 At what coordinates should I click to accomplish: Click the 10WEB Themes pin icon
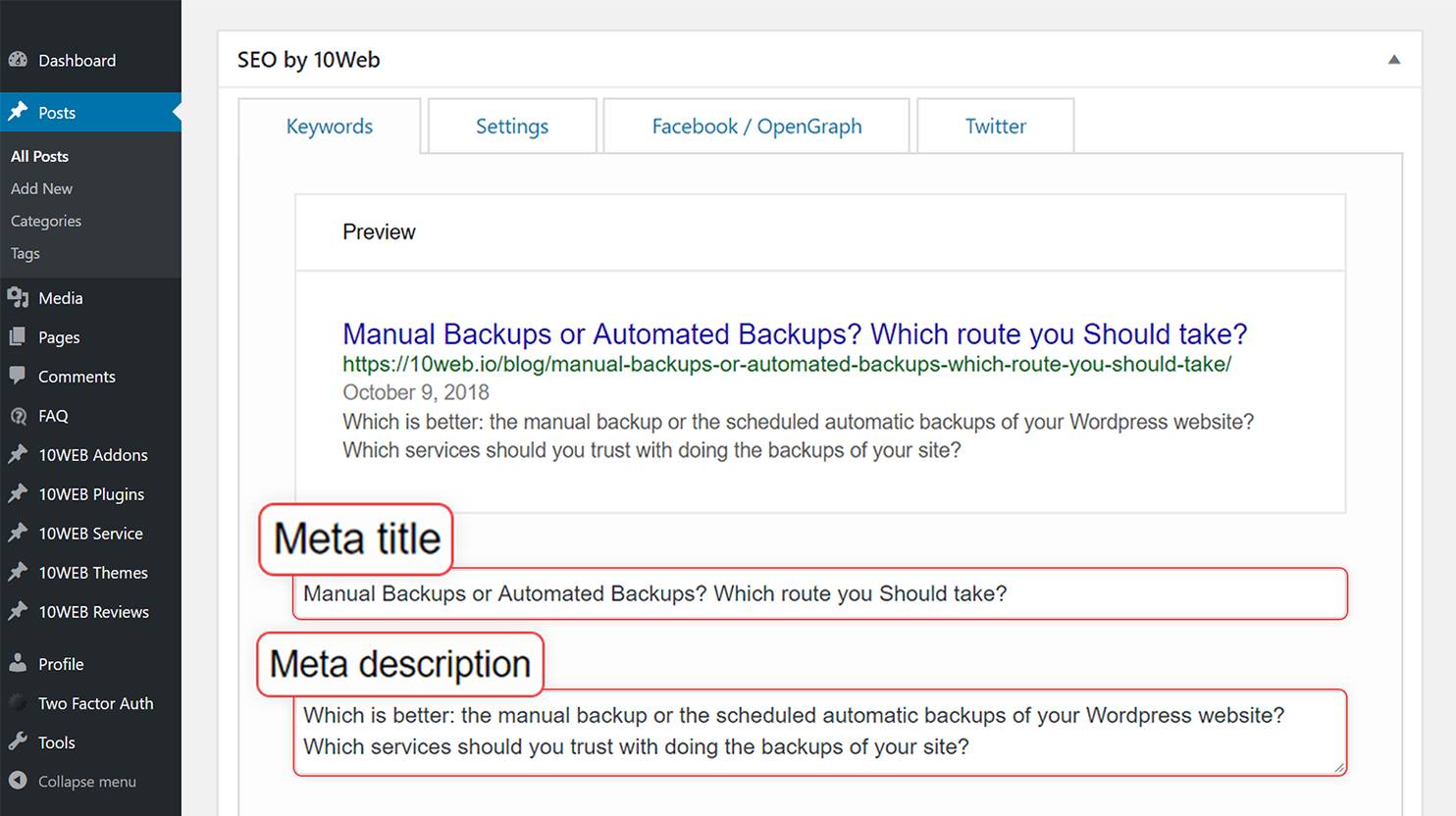pyautogui.click(x=18, y=572)
